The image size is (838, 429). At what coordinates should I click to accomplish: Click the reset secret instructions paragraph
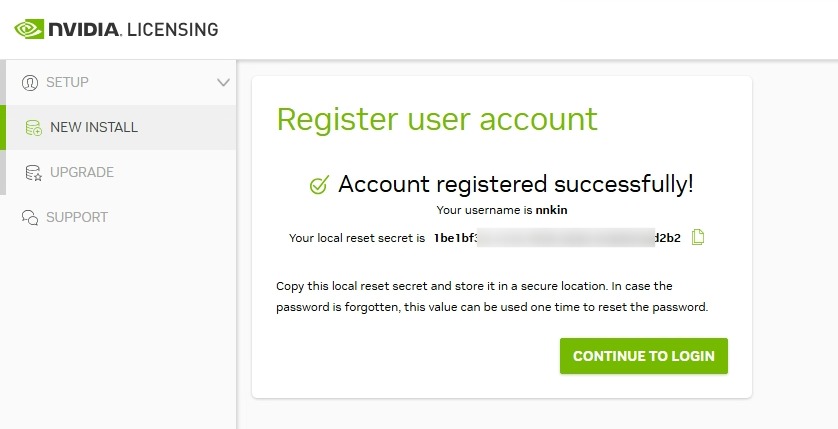coord(491,297)
